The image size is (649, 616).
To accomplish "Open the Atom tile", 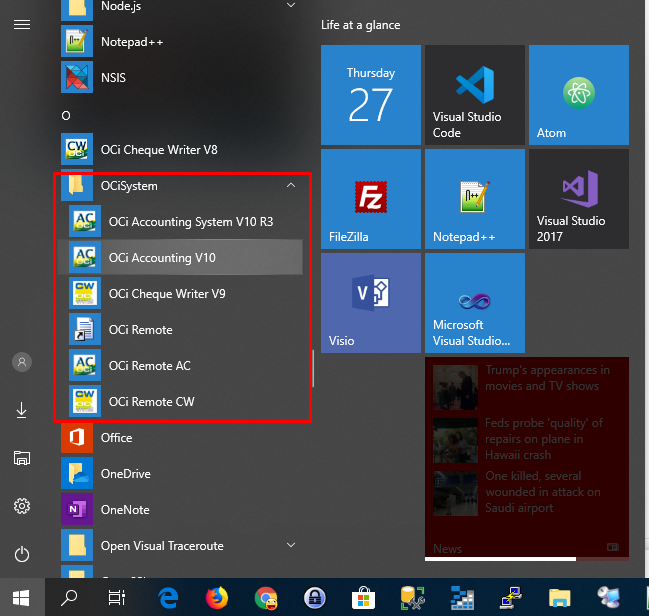I will pos(579,95).
